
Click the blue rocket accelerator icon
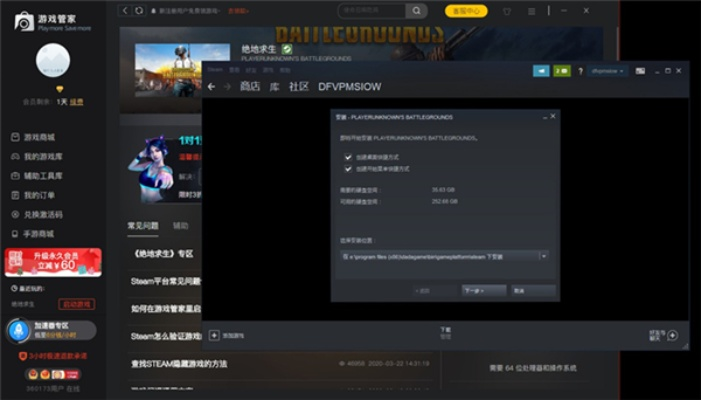19,331
